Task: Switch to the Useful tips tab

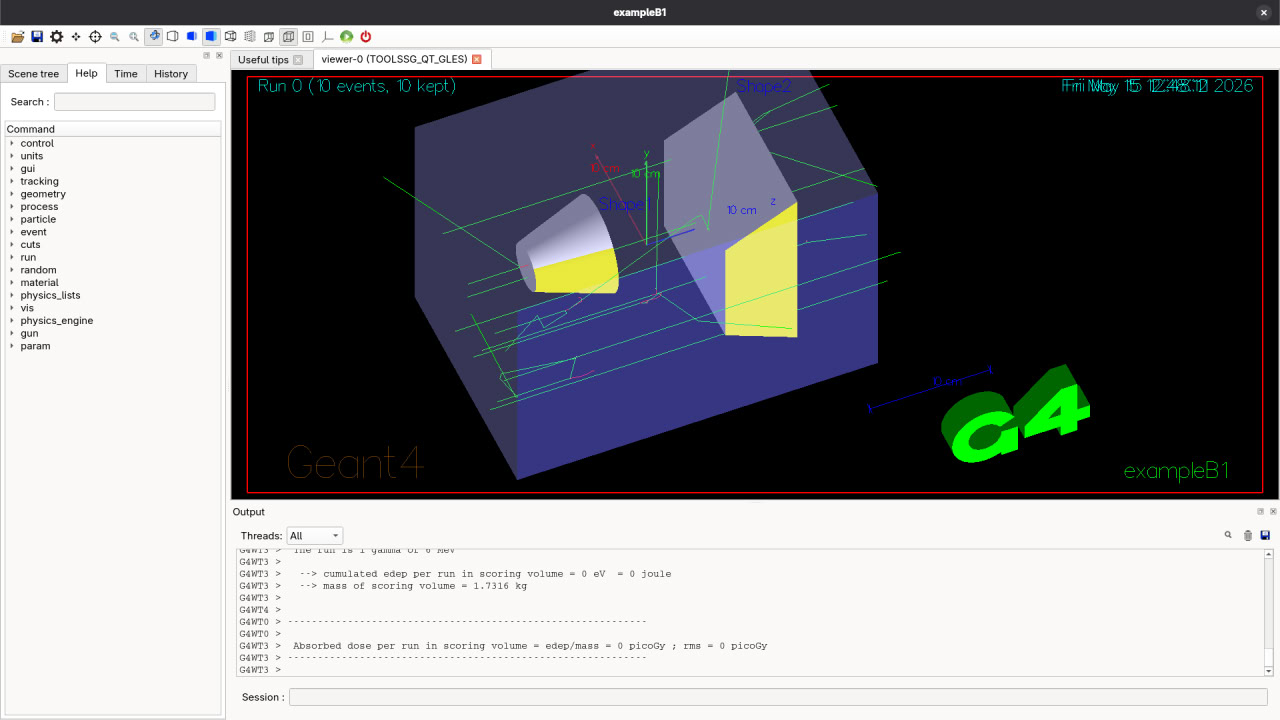Action: point(263,60)
